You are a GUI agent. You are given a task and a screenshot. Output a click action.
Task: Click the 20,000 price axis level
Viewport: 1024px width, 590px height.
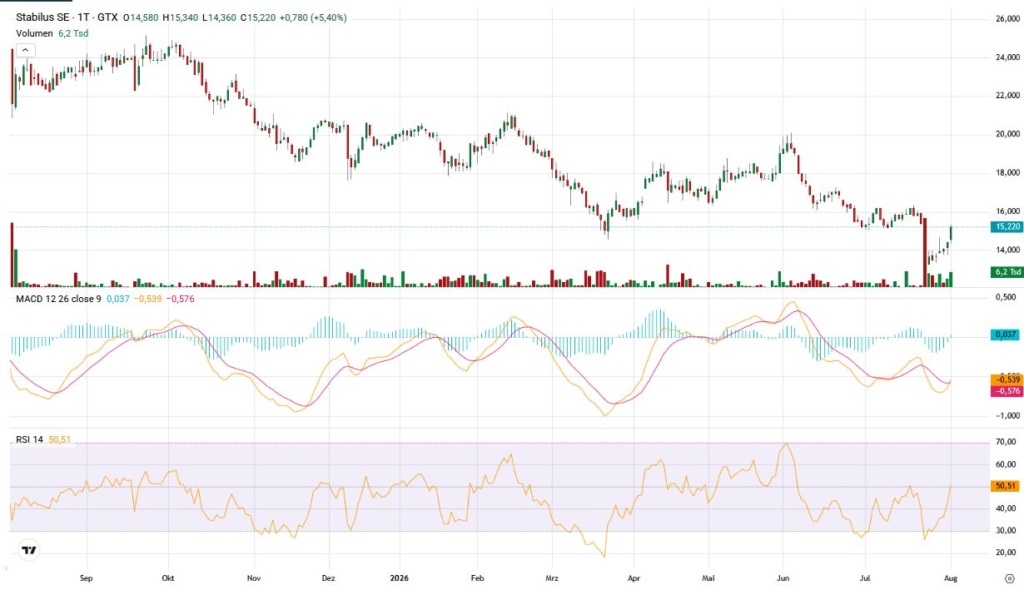1007,134
